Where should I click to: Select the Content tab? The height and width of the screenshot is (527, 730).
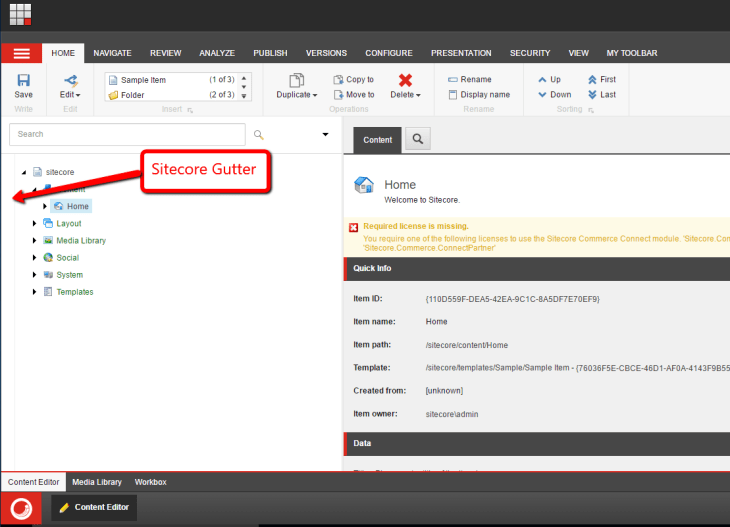click(x=377, y=140)
